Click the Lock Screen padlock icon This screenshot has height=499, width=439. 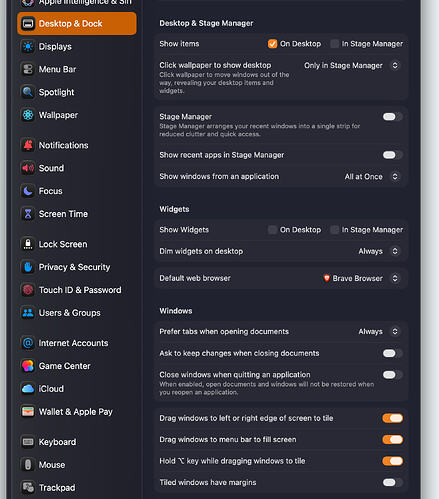click(x=28, y=244)
